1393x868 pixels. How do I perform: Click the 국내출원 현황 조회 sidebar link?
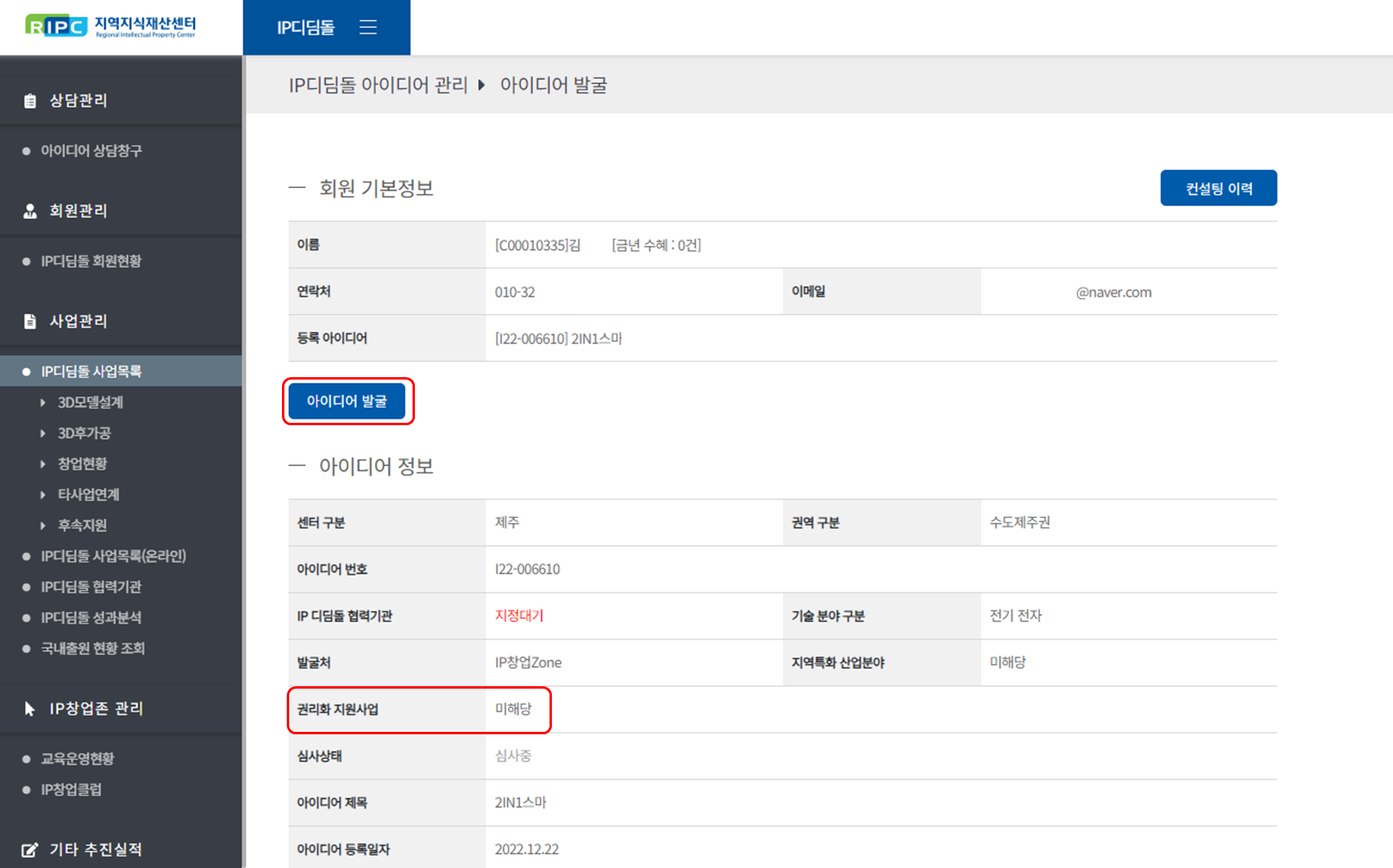93,649
